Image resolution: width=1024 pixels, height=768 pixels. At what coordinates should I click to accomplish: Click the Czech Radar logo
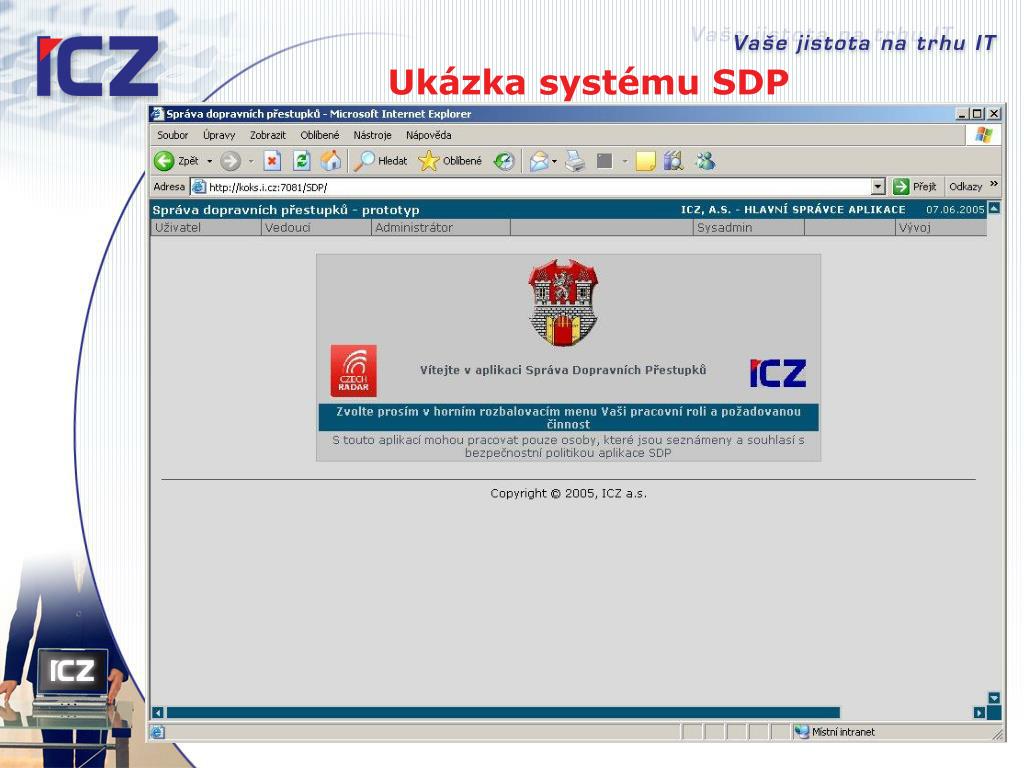(353, 370)
